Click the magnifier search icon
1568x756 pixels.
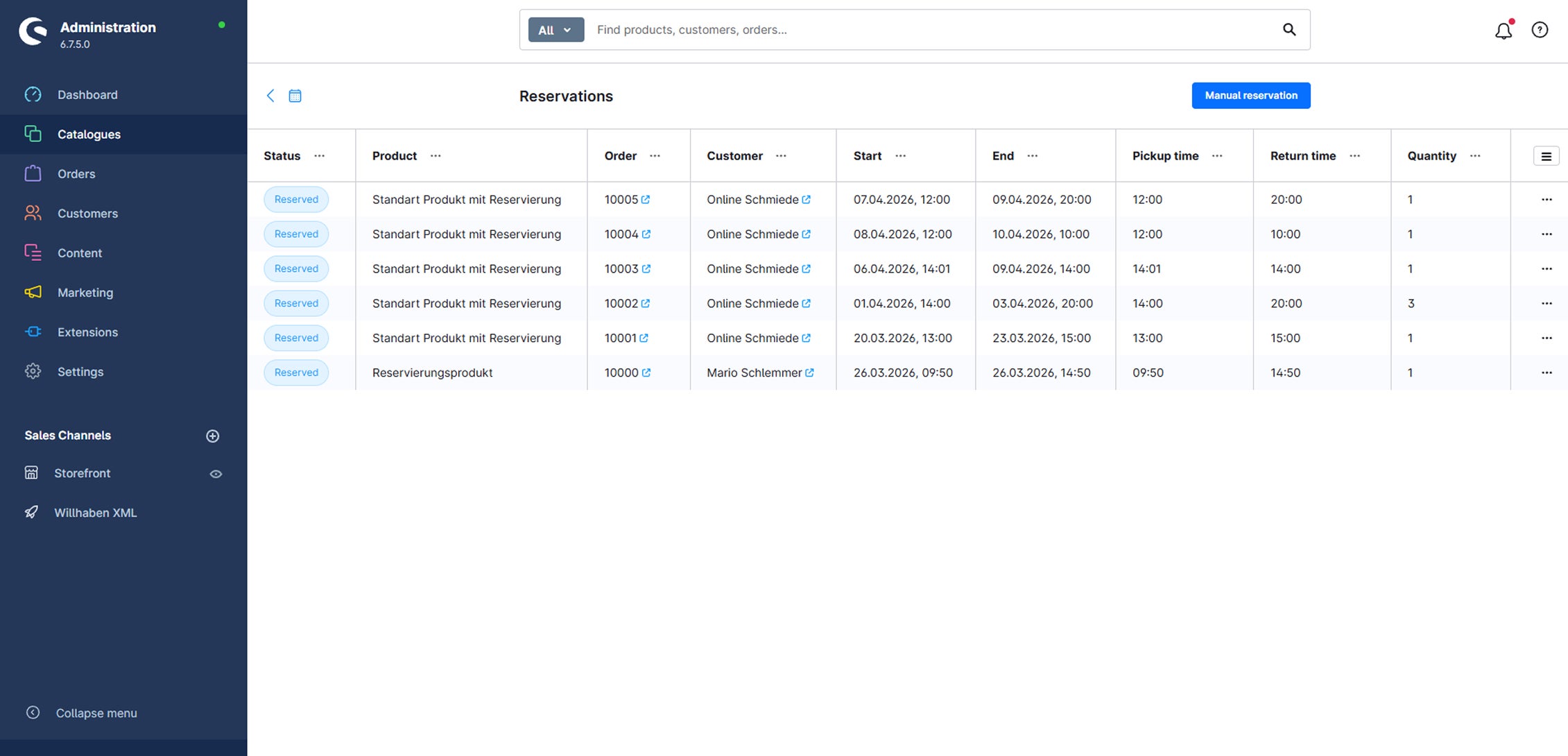[1289, 29]
